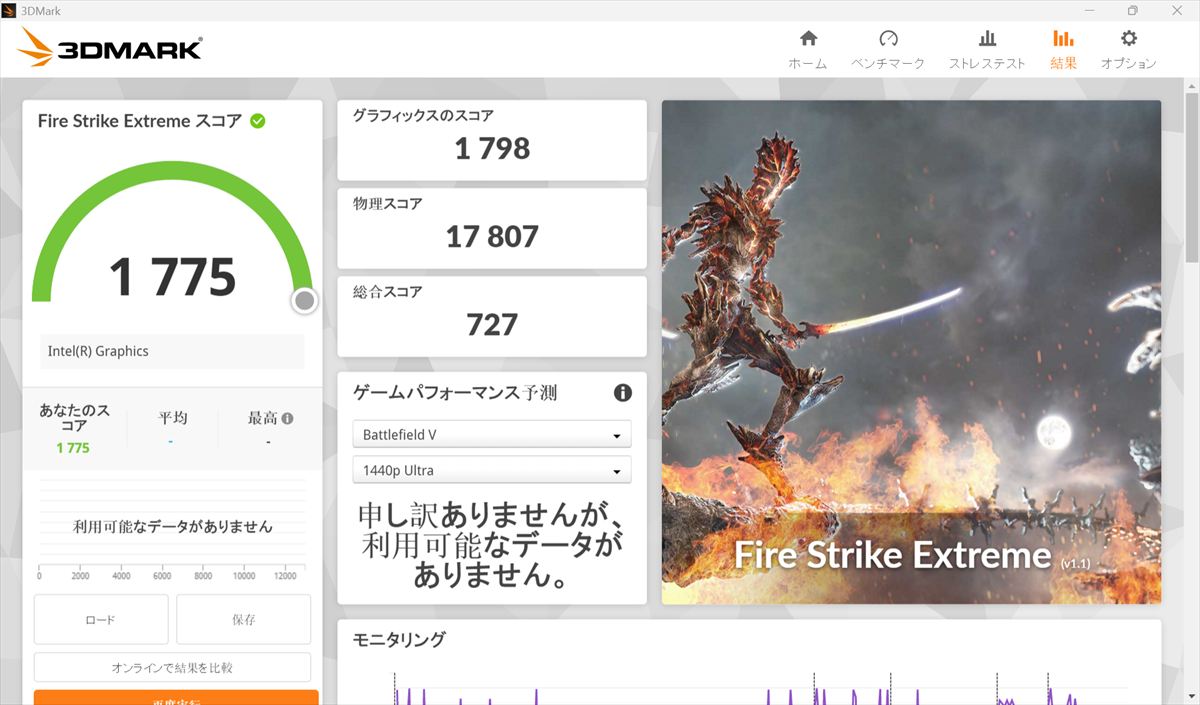Click the ロード button

101,620
